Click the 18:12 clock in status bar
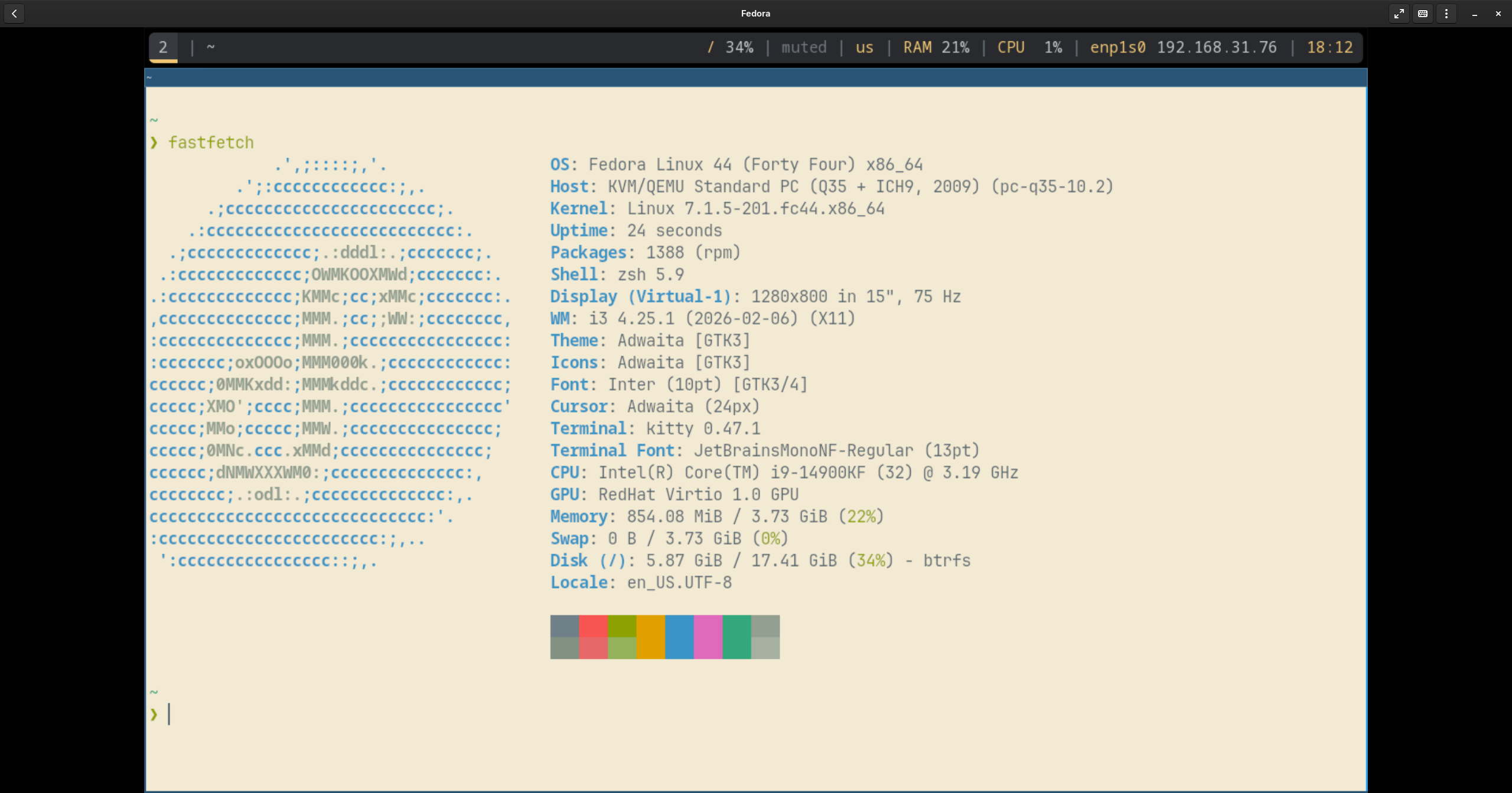The width and height of the screenshot is (1512, 793). coord(1329,47)
